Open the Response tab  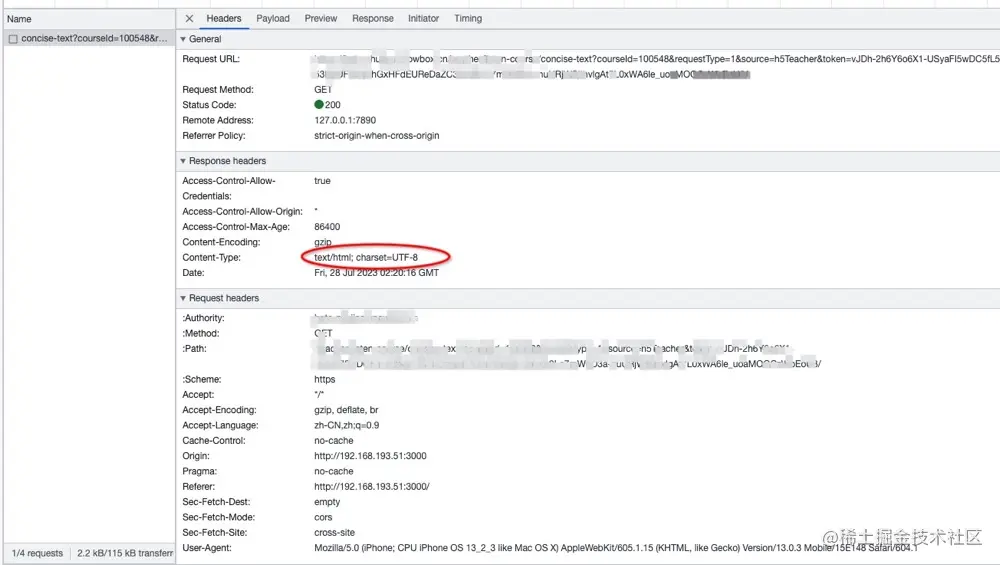click(x=372, y=18)
